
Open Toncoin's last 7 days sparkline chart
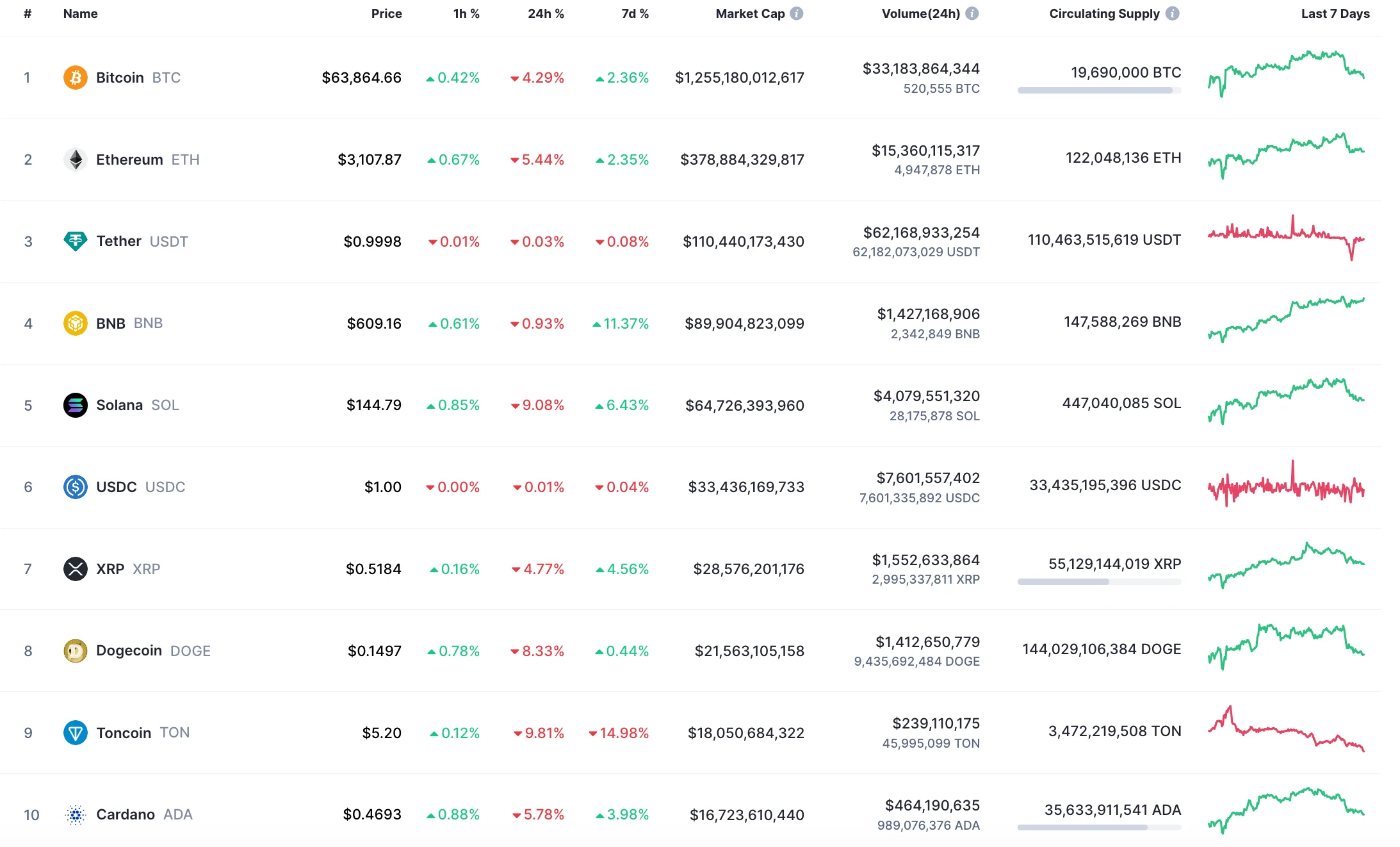point(1286,730)
